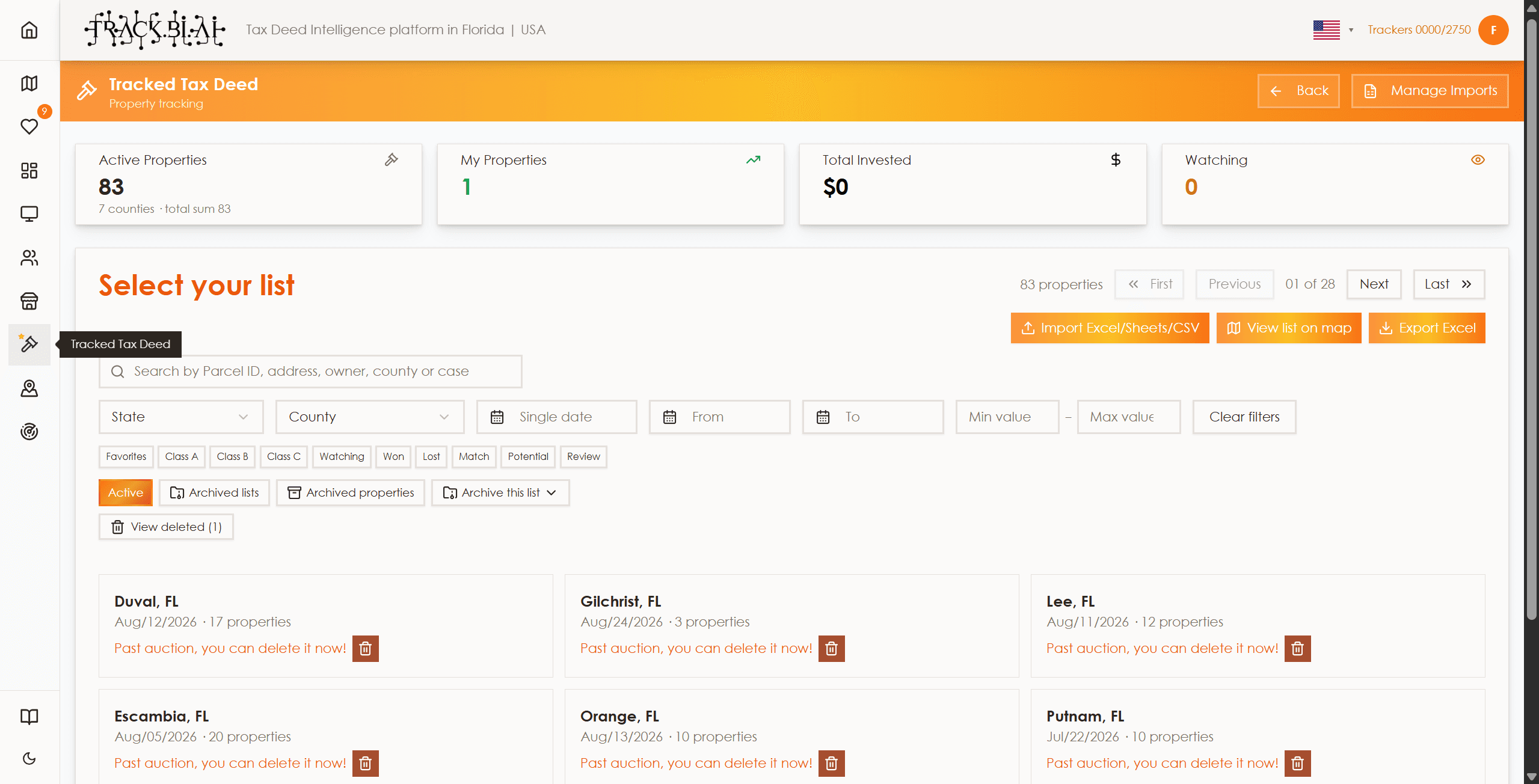Open the favorites heart icon with badge 9

pyautogui.click(x=29, y=126)
